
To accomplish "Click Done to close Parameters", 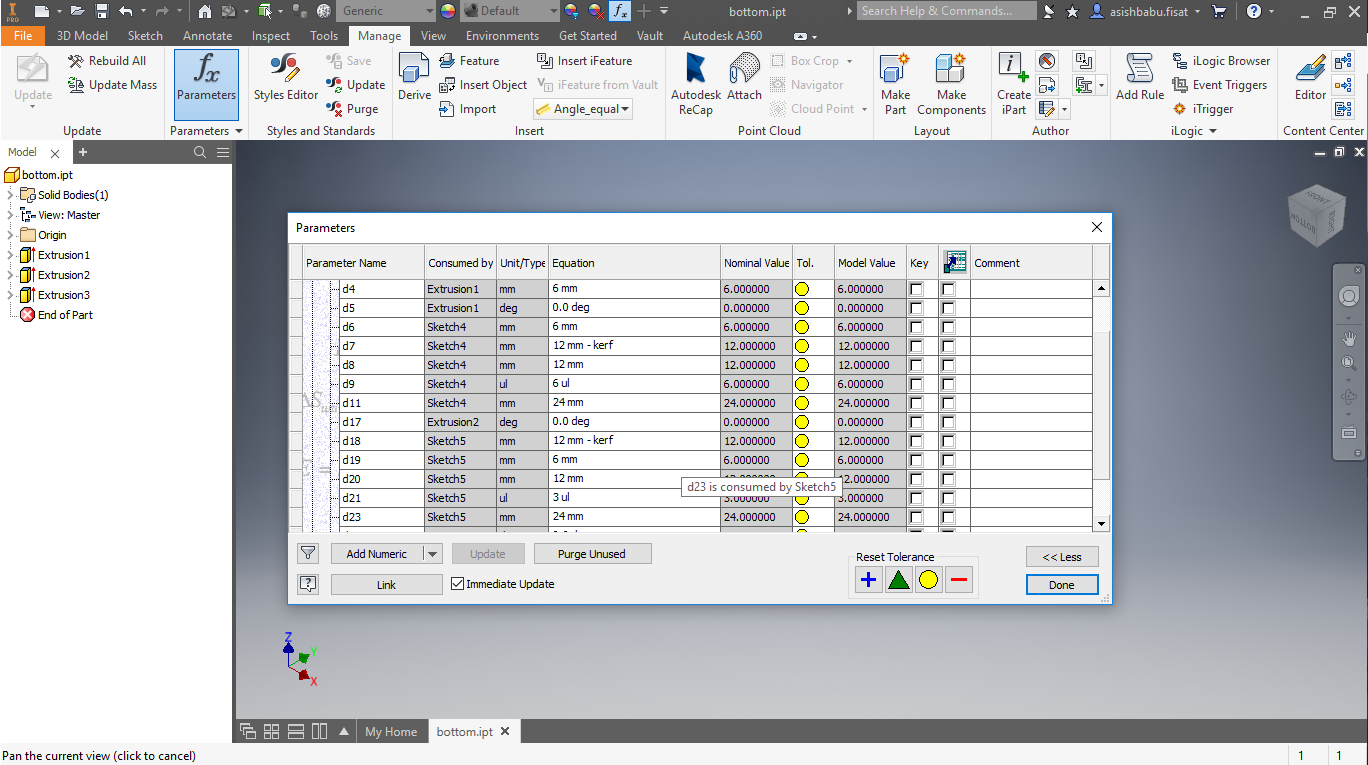I will pyautogui.click(x=1062, y=585).
